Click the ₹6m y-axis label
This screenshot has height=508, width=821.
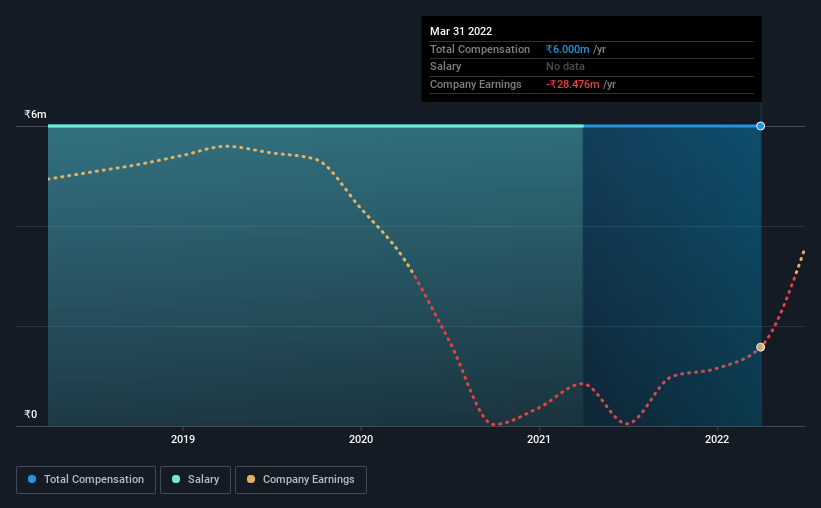(x=35, y=114)
